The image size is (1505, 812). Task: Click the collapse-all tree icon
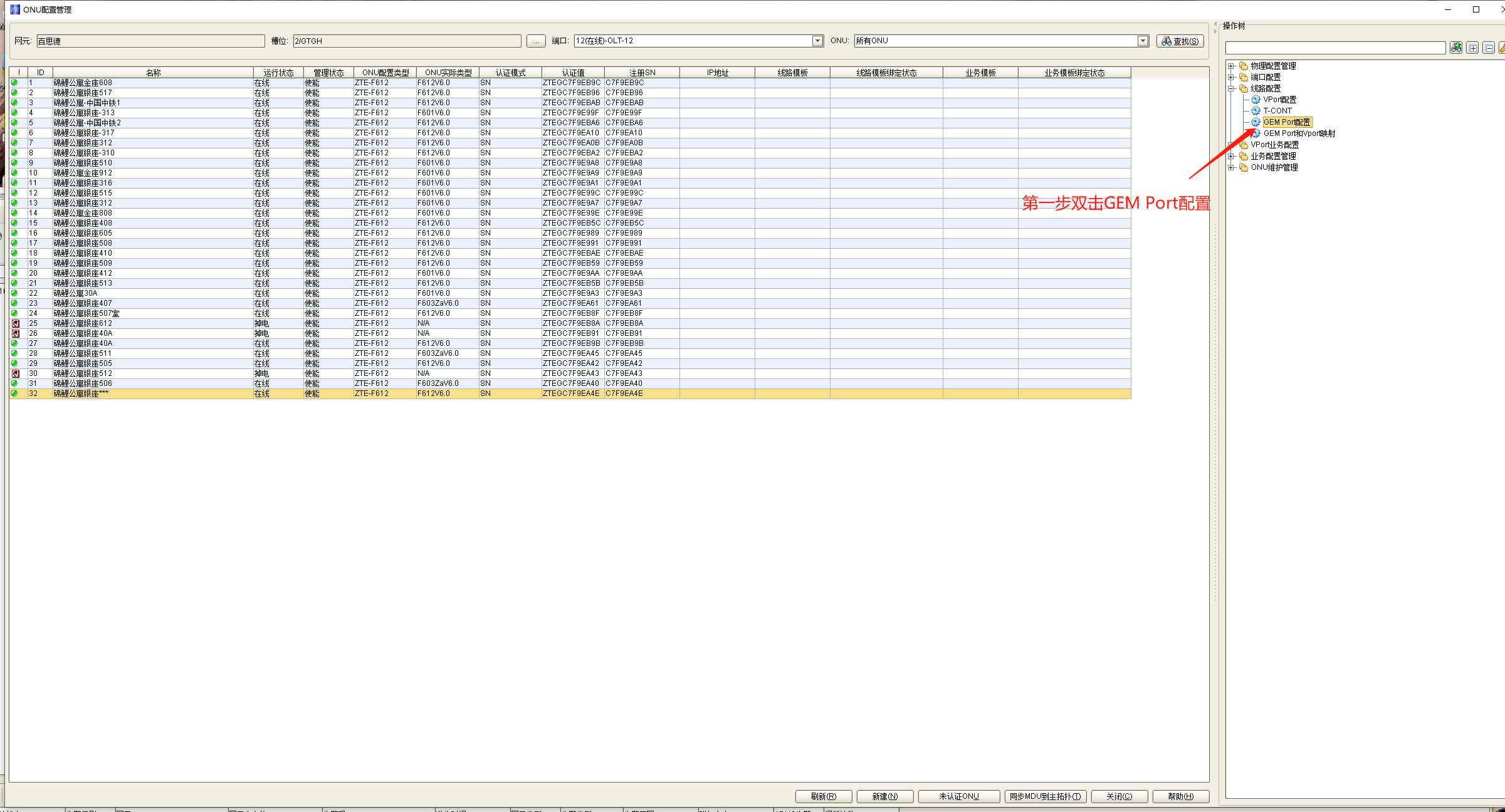1489,48
